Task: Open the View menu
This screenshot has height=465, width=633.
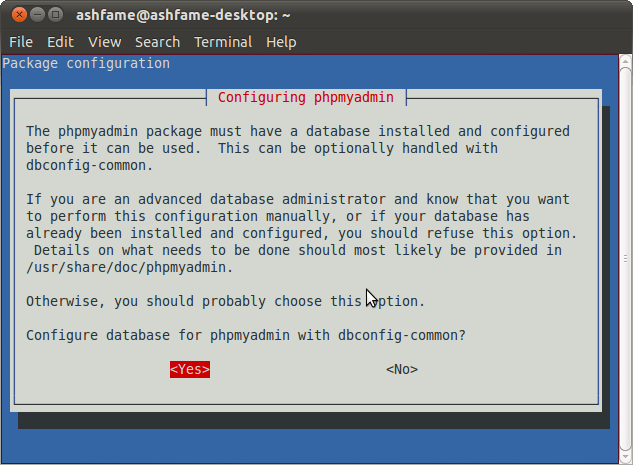Action: pos(105,42)
